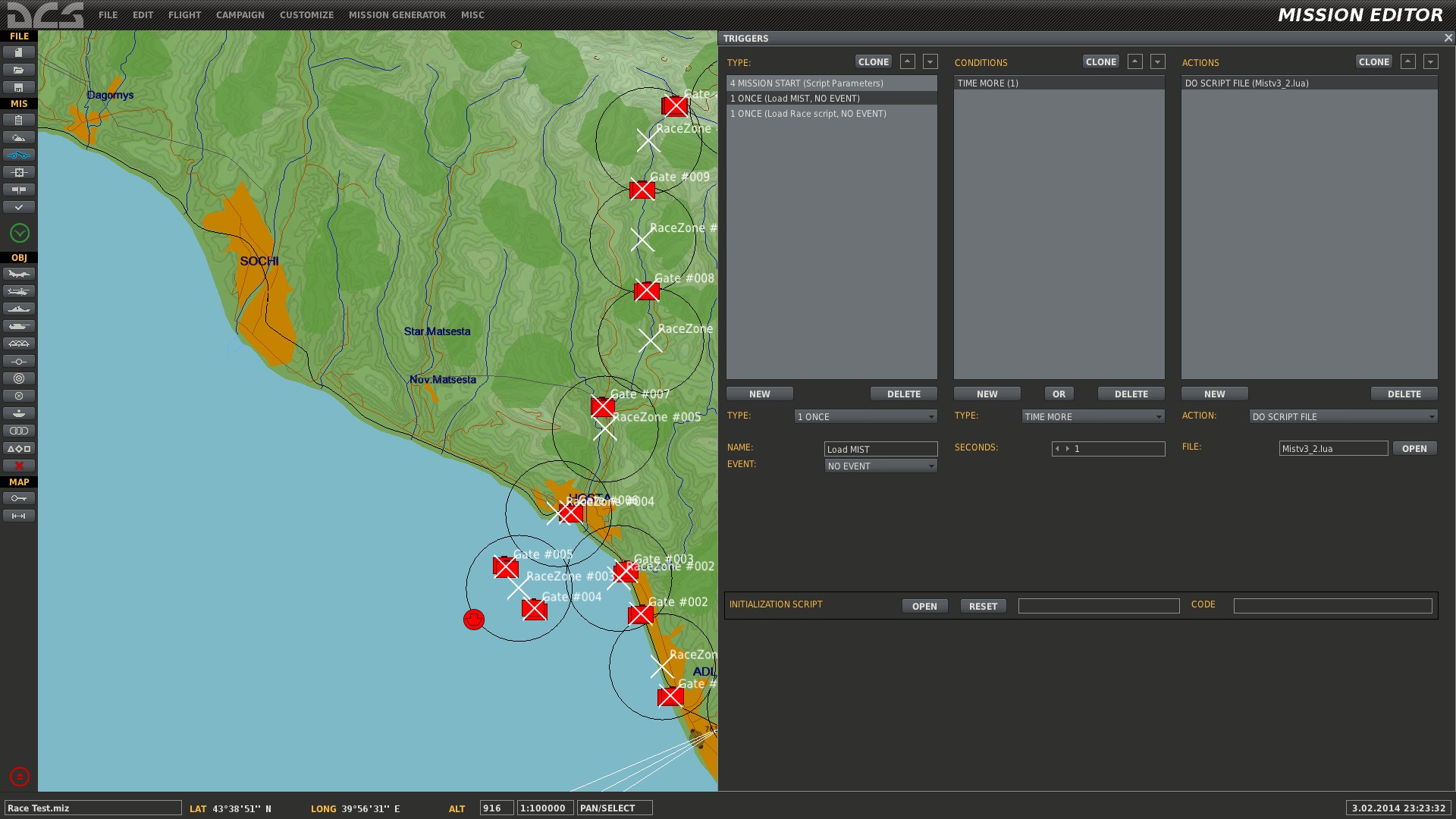Image resolution: width=1456 pixels, height=819 pixels.
Task: Open the FILE menu in top bar
Action: (x=108, y=14)
